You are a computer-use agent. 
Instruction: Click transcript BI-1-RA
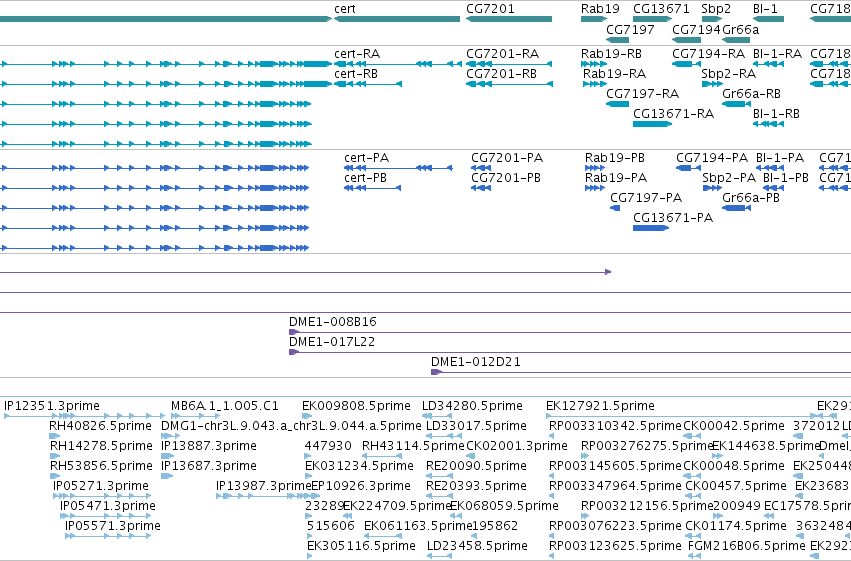768,64
